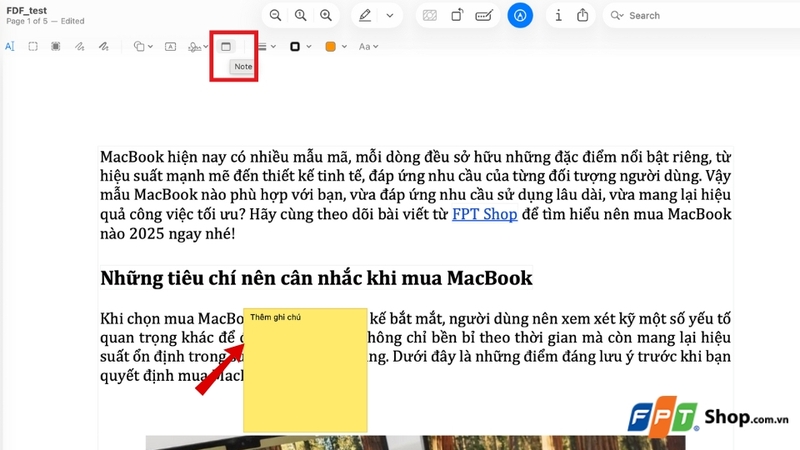Viewport: 800px width, 450px height.
Task: Click the paragraph starting "MacBook hiện nay"
Action: 415,195
